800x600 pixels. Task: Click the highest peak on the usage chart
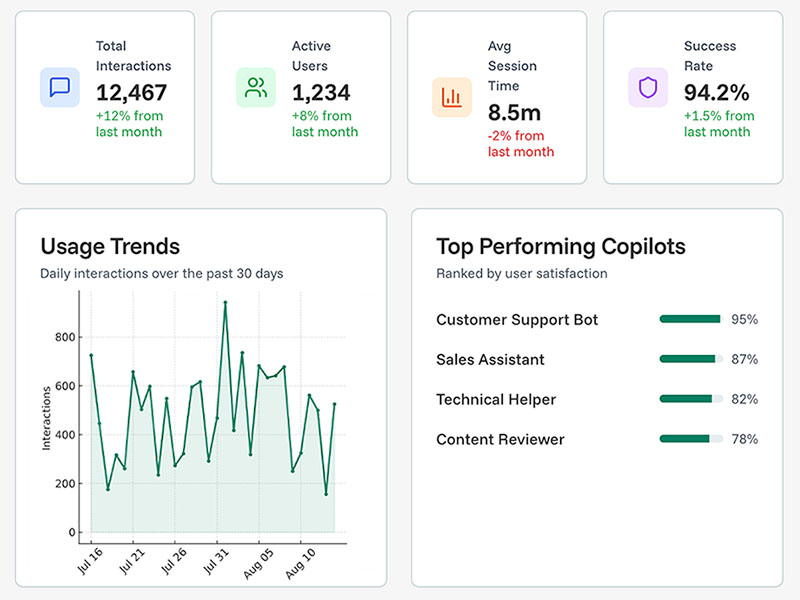point(225,303)
